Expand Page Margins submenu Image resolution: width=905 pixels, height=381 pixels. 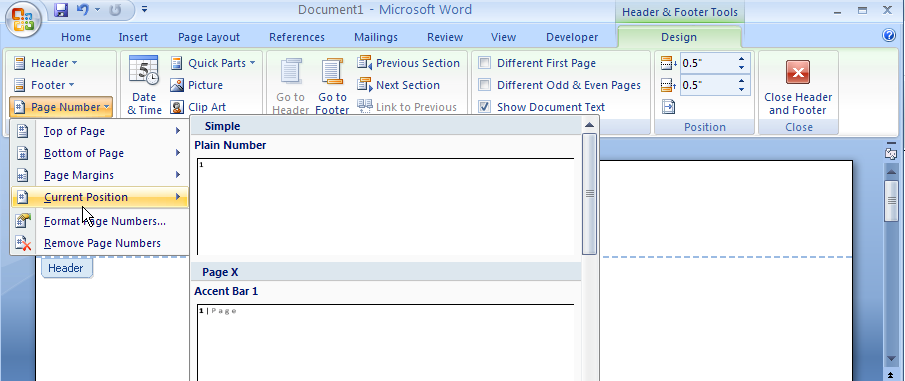[x=100, y=175]
